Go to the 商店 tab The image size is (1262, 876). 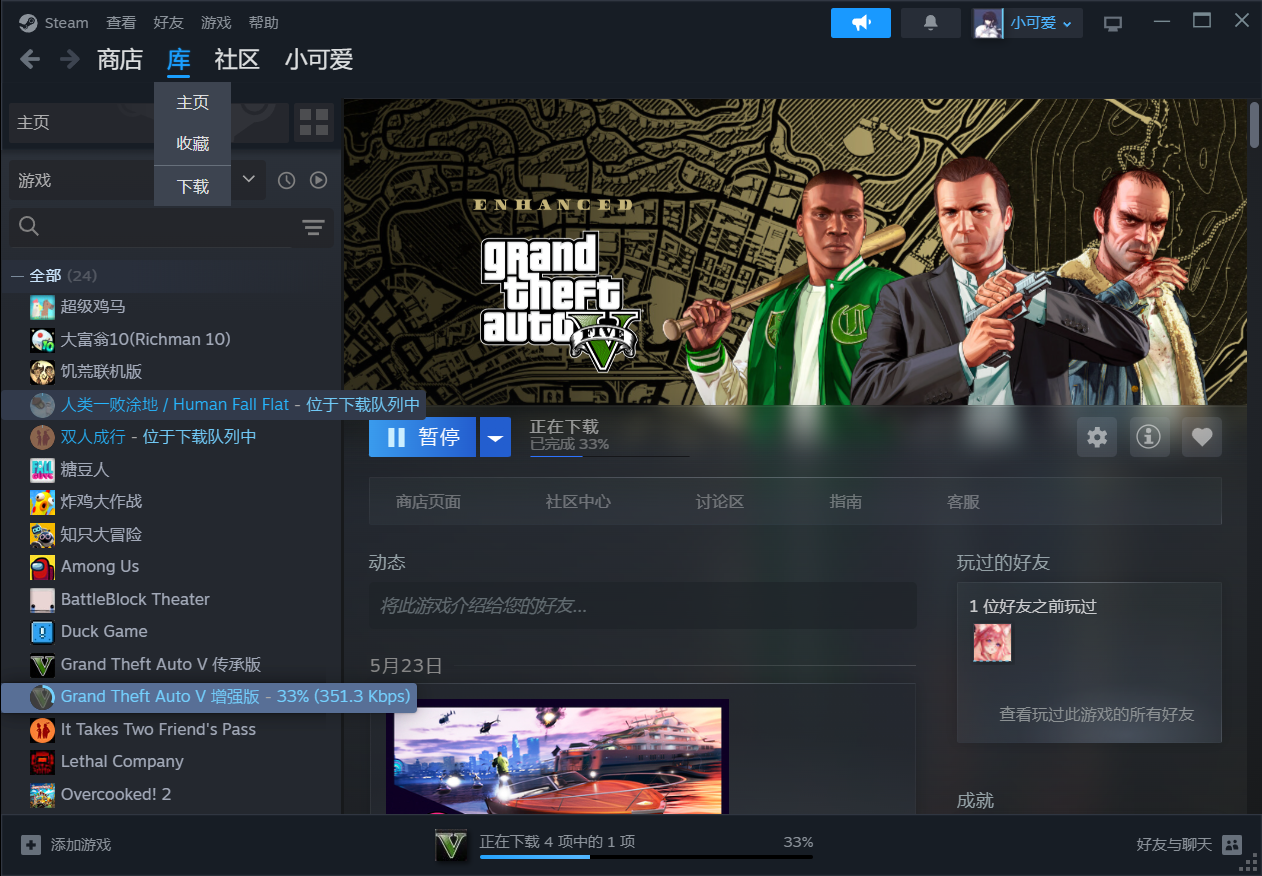click(120, 60)
